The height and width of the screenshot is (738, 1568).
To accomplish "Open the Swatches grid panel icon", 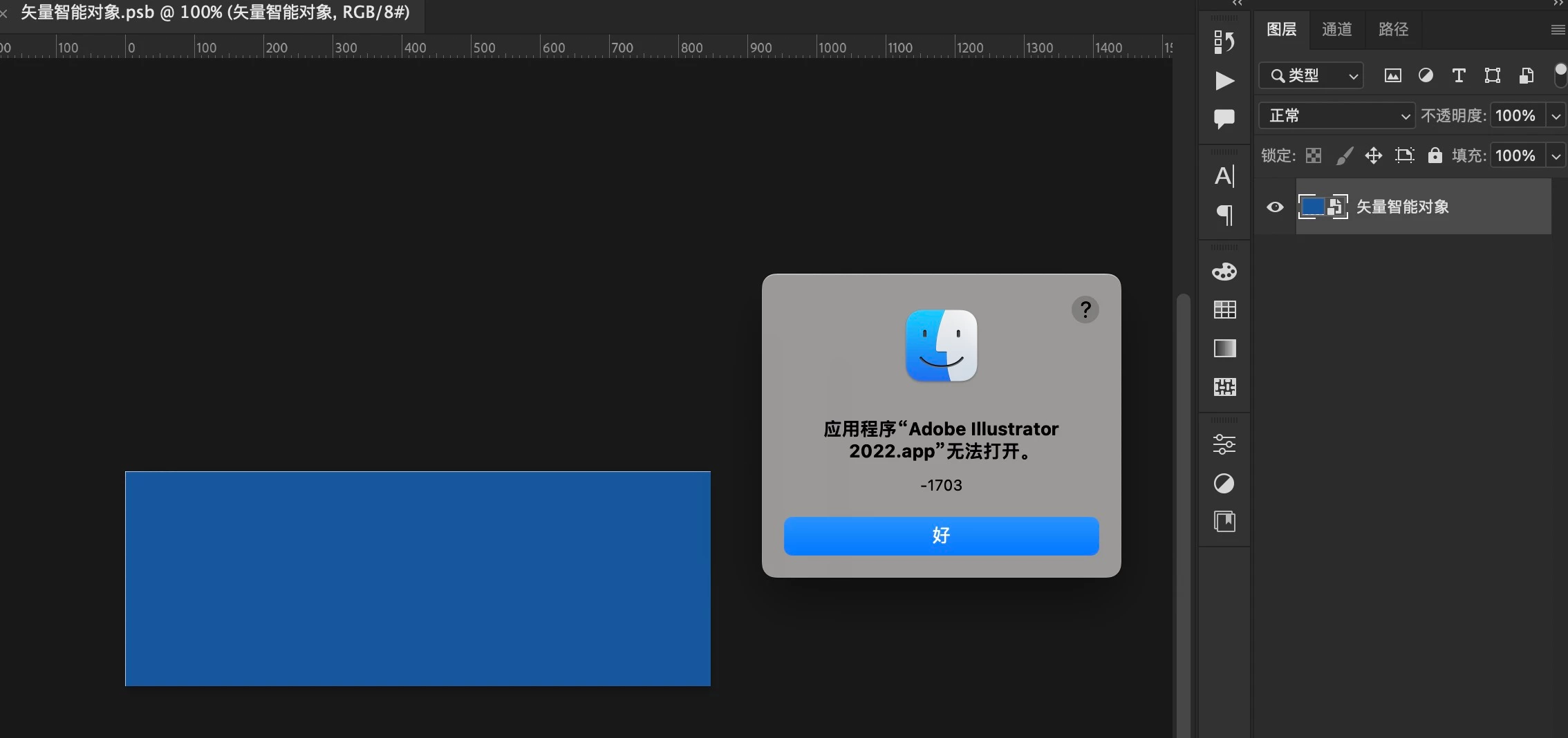I will point(1224,310).
